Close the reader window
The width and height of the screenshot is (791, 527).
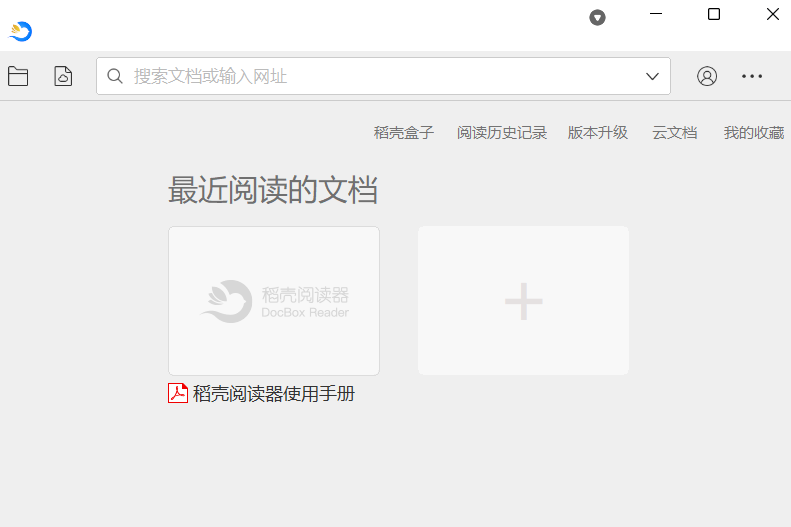coord(773,14)
